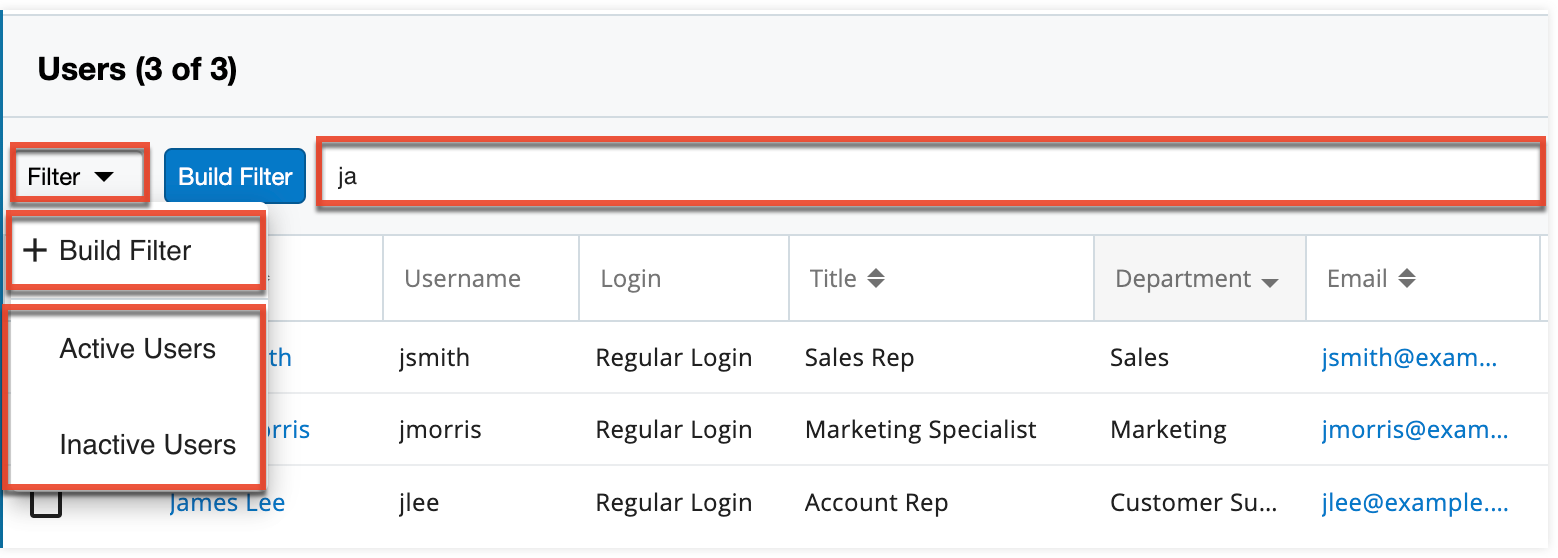Select the Inactive Users filter

pos(148,445)
